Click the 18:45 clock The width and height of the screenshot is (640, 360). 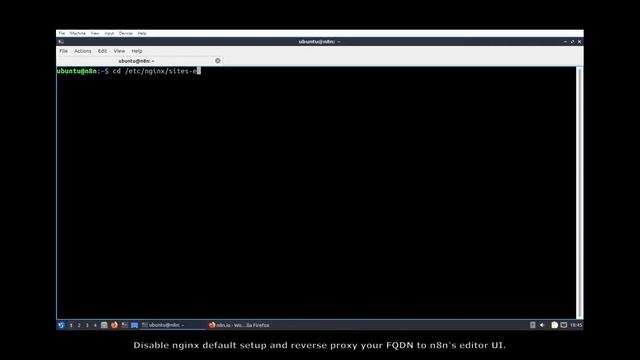tap(576, 325)
